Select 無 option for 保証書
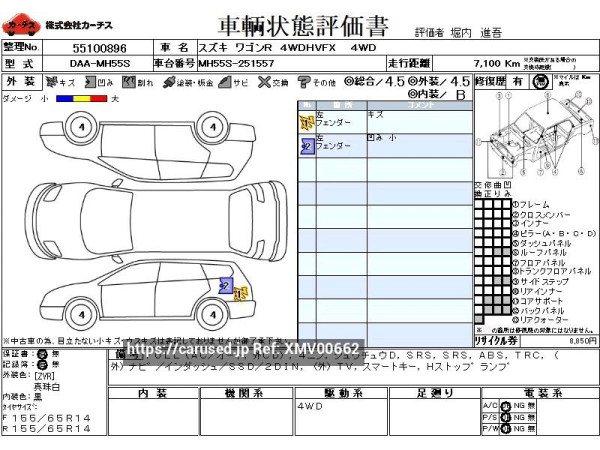Image resolution: width=600 pixels, height=450 pixels. (x=55, y=354)
